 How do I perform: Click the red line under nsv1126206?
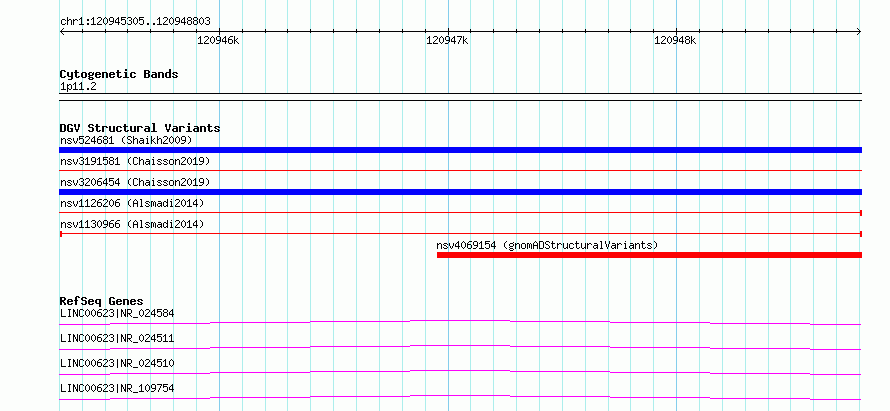pos(460,212)
